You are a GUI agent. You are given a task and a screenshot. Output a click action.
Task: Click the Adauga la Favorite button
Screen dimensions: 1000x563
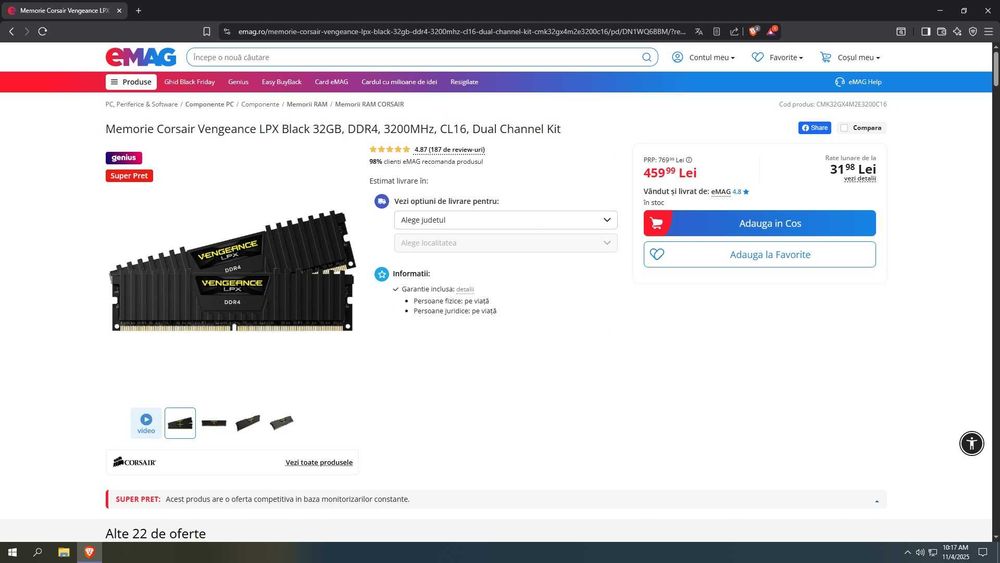point(760,254)
